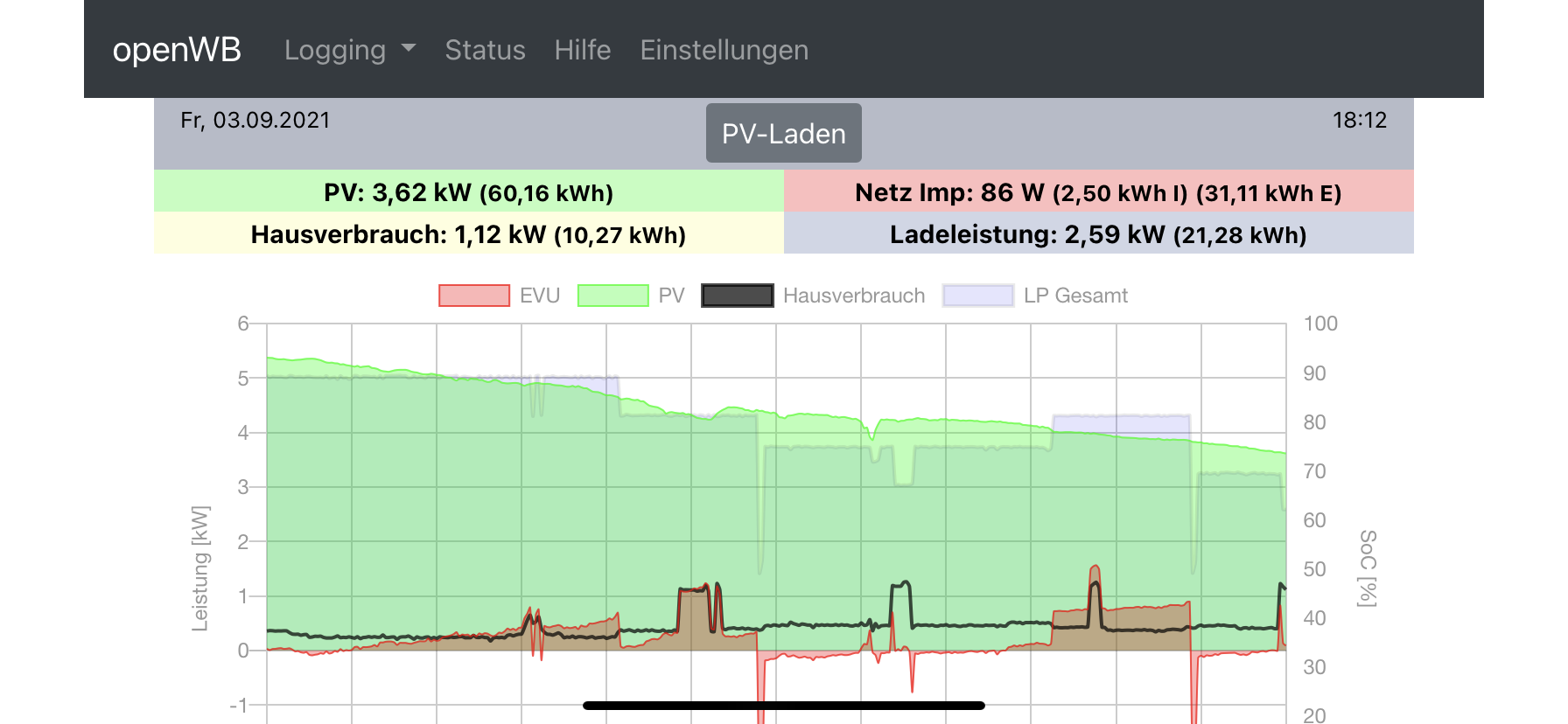Open the openWB home brand link
This screenshot has height=724, width=1568.
[x=177, y=50]
